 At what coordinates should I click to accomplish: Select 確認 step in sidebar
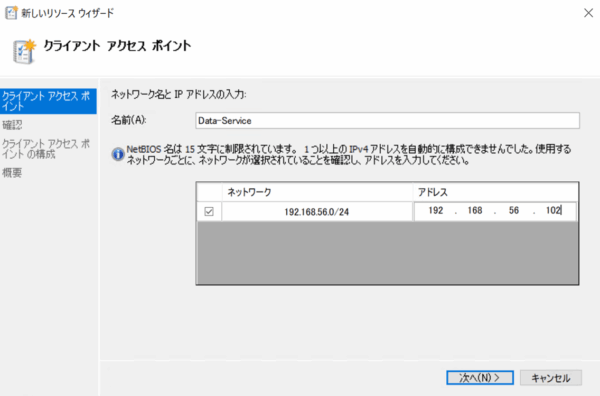(x=12, y=125)
